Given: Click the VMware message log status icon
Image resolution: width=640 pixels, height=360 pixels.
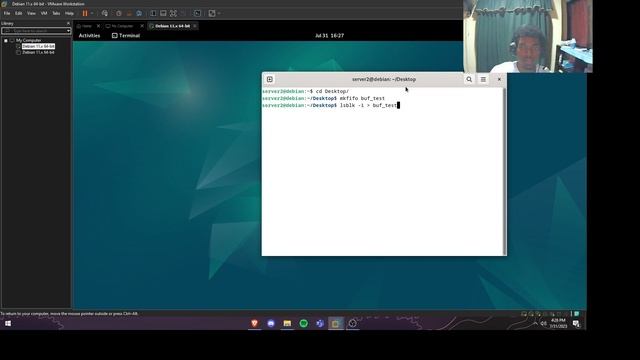Looking at the screenshot, I should coord(577,314).
